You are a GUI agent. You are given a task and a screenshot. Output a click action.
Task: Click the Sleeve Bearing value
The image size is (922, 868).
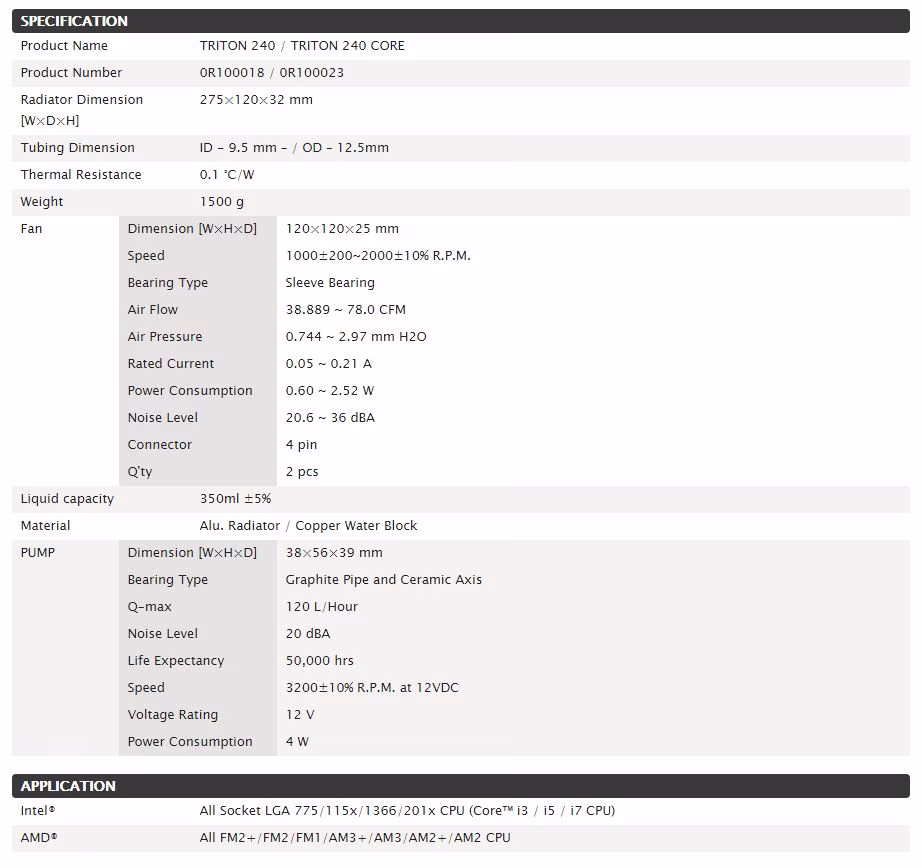[x=330, y=283]
